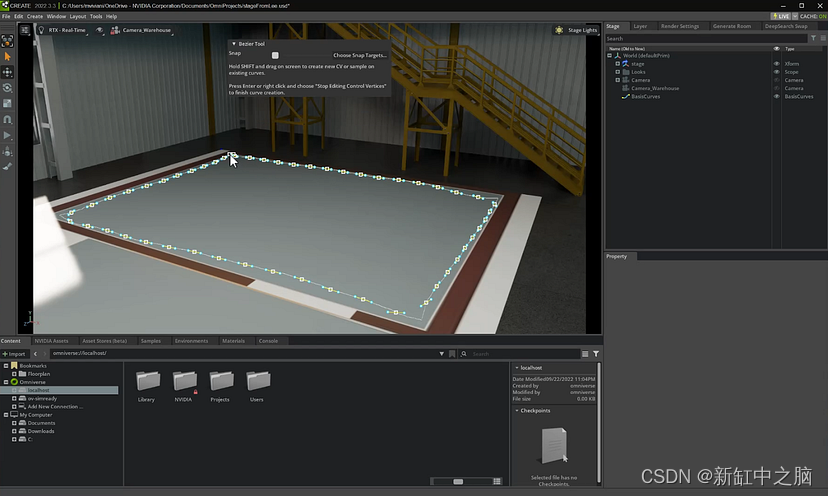Click the Choose Snap Targets button

point(360,55)
